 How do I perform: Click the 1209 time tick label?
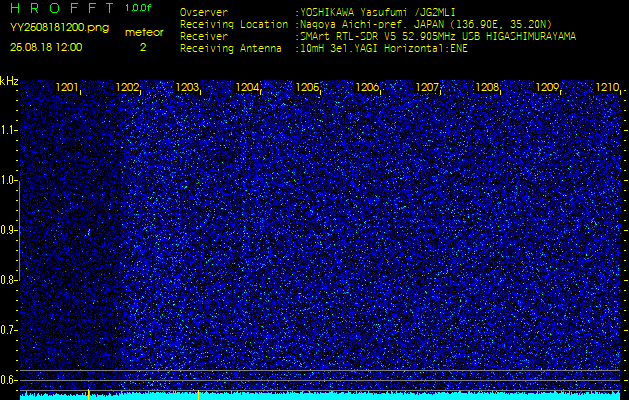tap(547, 87)
